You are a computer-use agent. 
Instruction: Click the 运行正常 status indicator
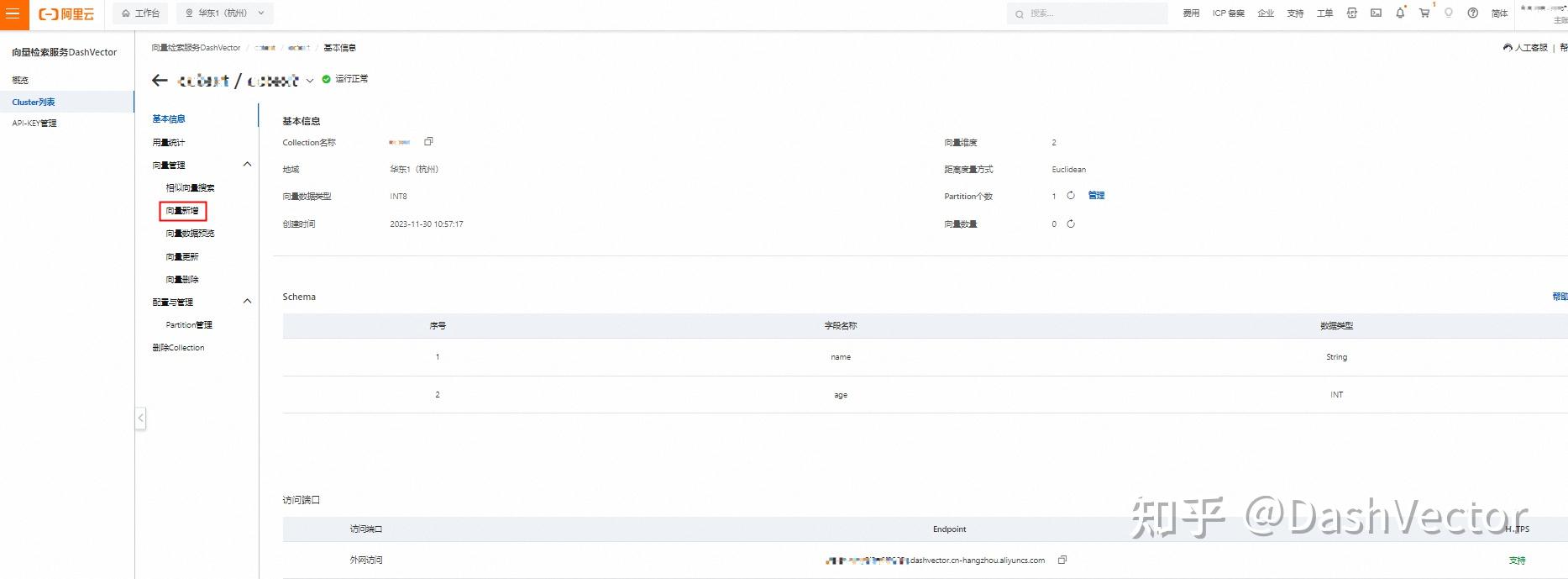point(345,79)
